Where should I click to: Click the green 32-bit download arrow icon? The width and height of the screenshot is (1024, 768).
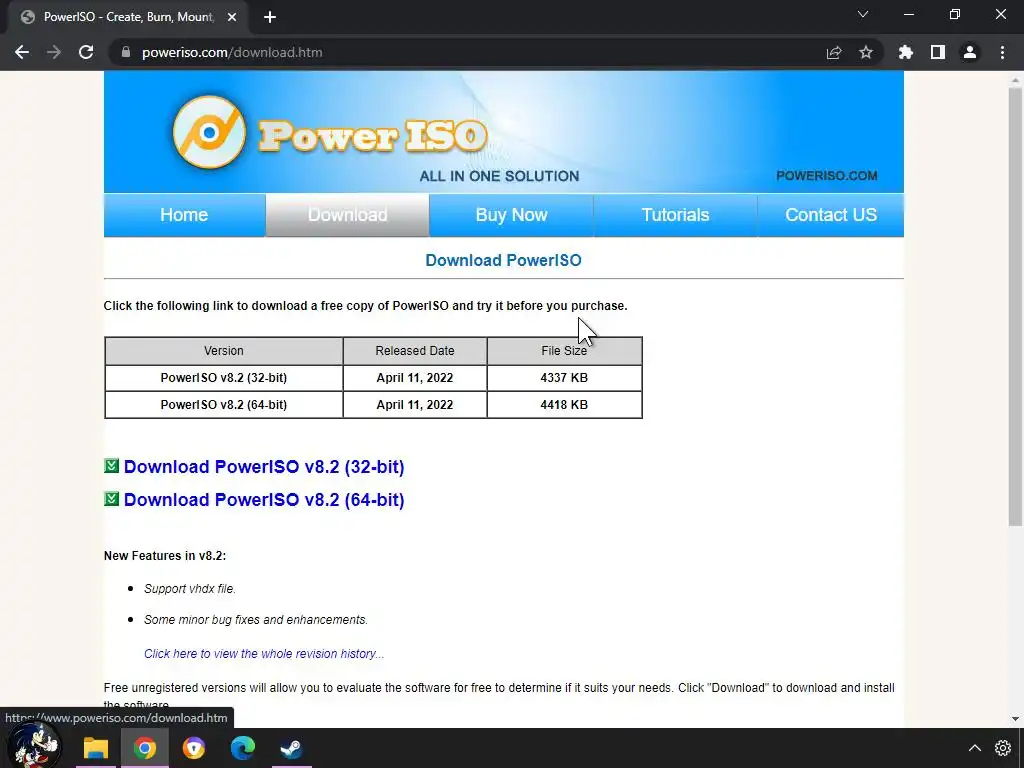click(112, 466)
